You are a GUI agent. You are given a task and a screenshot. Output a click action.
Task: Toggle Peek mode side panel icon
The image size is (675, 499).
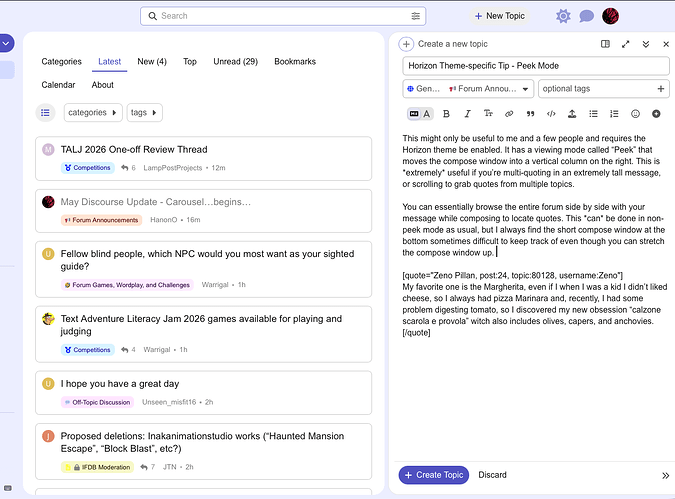(x=605, y=44)
